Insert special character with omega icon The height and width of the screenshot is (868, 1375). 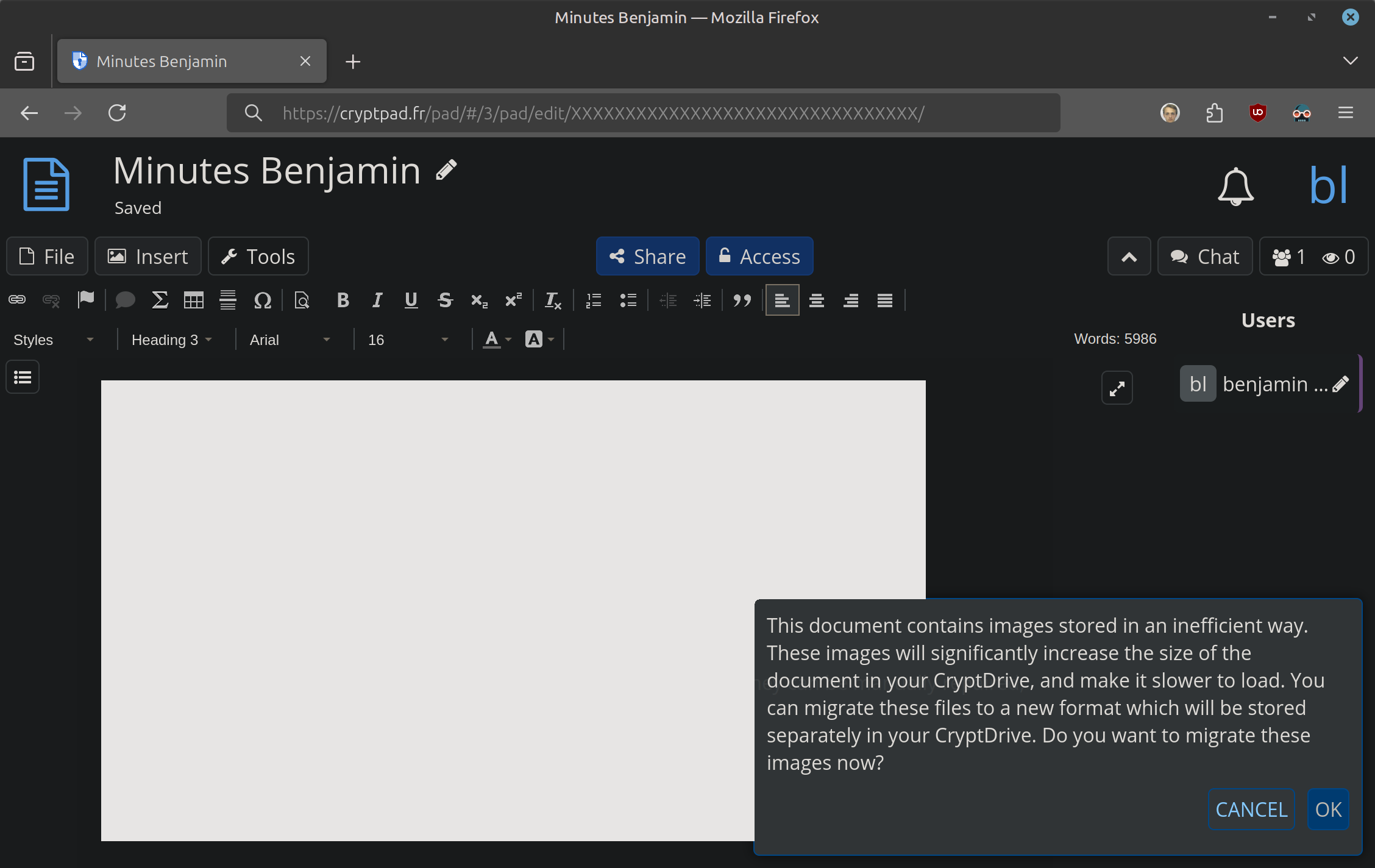click(262, 300)
